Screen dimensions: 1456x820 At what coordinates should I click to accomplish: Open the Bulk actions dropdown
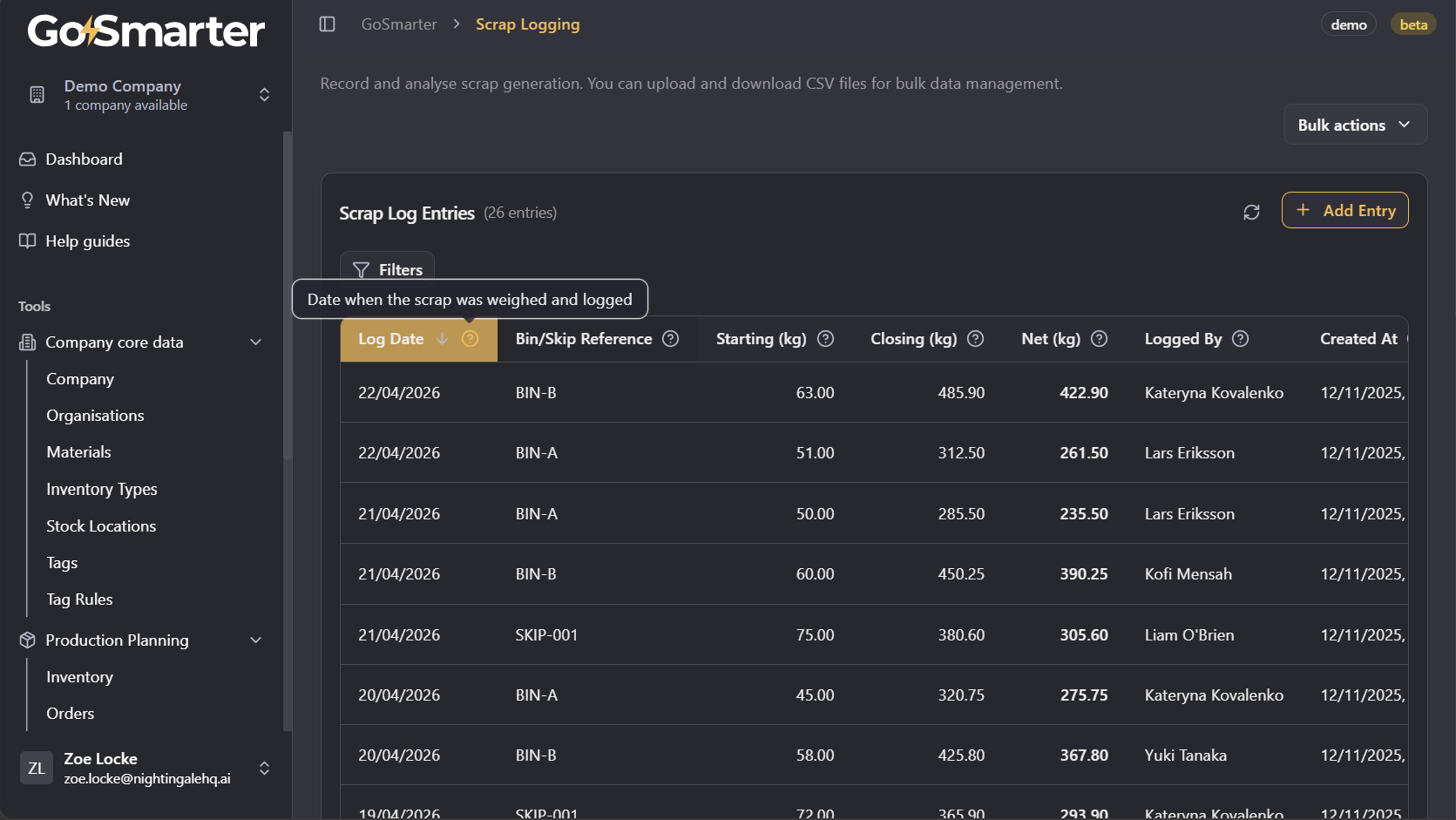1354,125
